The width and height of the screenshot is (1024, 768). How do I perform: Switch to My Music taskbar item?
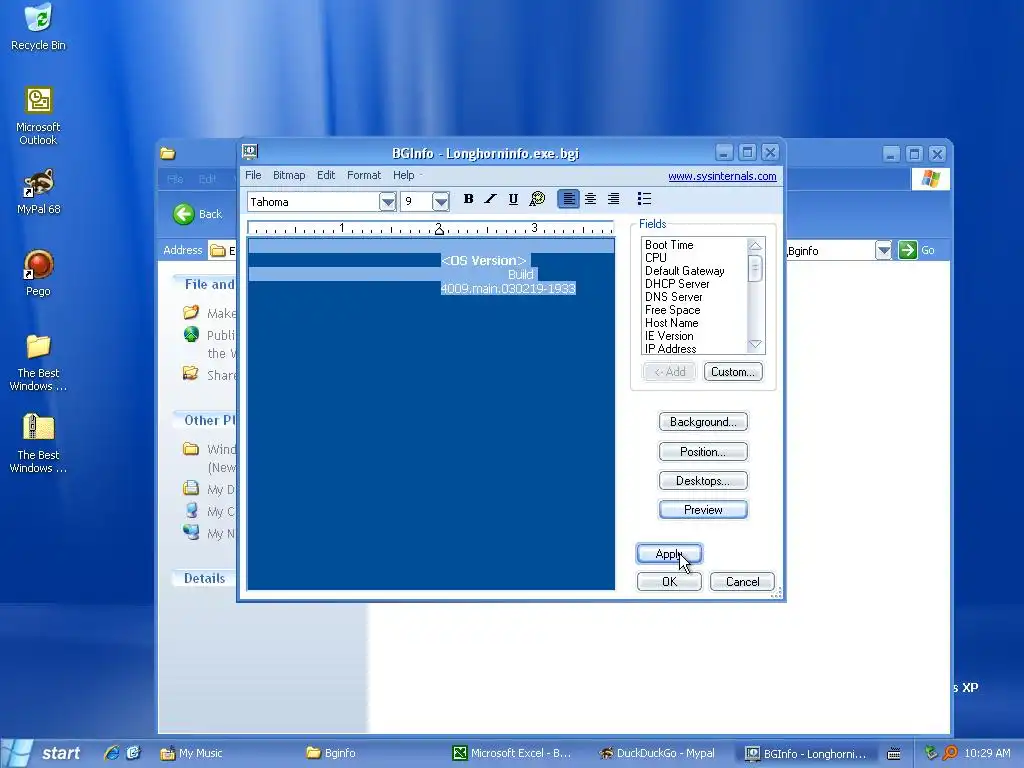pyautogui.click(x=192, y=753)
